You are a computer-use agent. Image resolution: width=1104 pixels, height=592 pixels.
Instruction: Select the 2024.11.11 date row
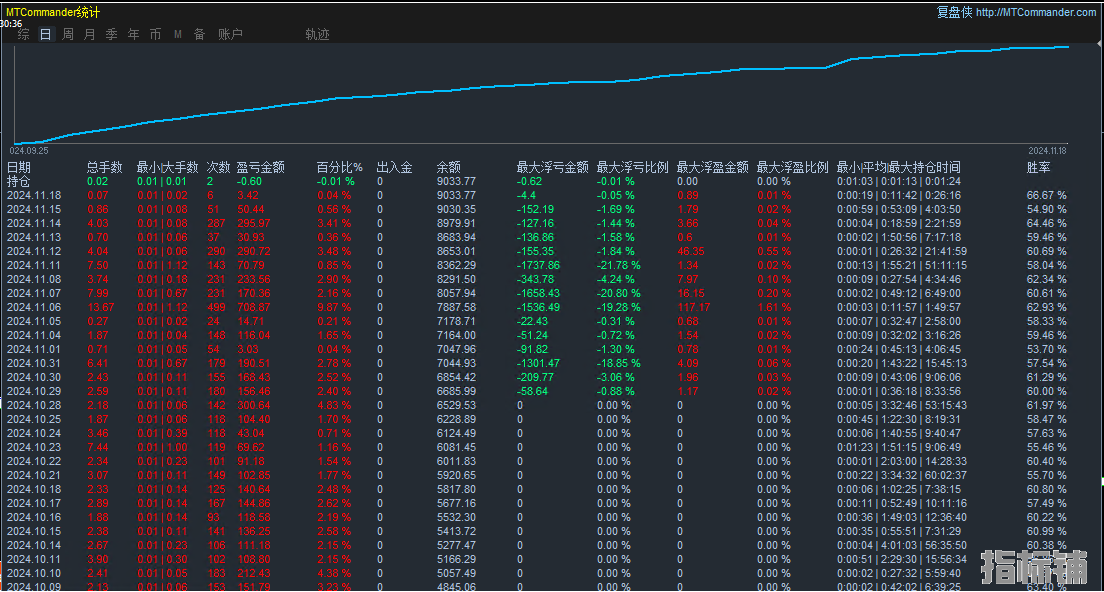click(x=34, y=265)
